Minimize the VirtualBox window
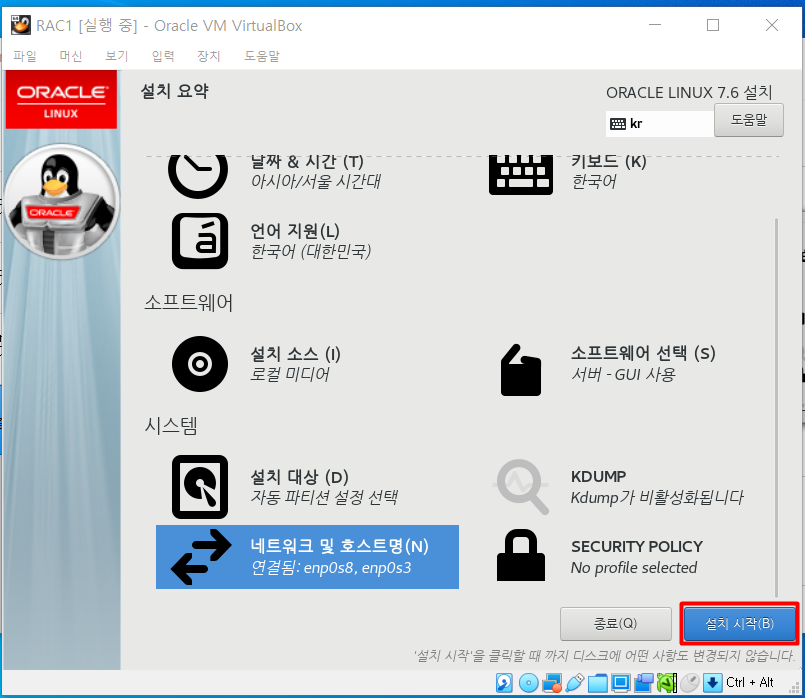The height and width of the screenshot is (698, 805). 655,25
